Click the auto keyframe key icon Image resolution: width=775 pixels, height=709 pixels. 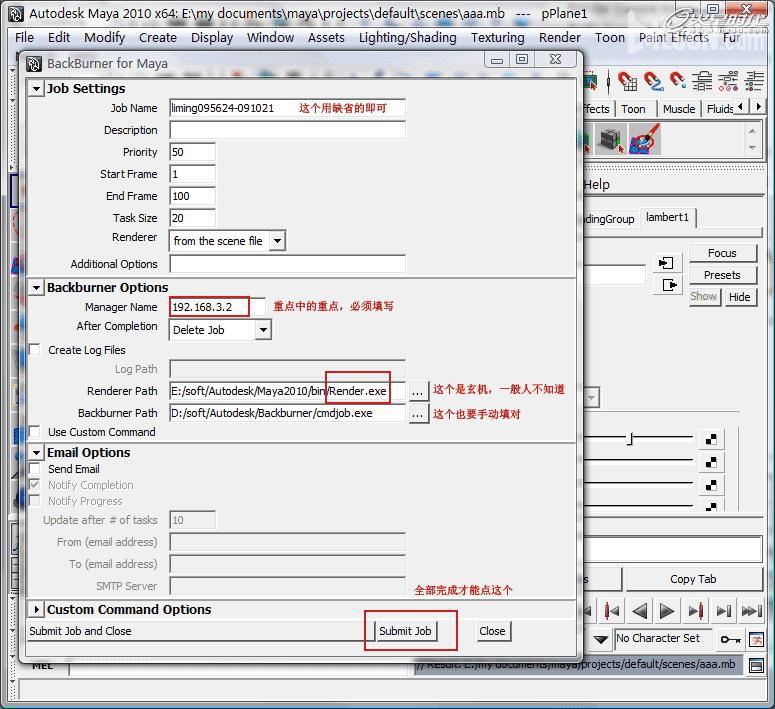[731, 639]
